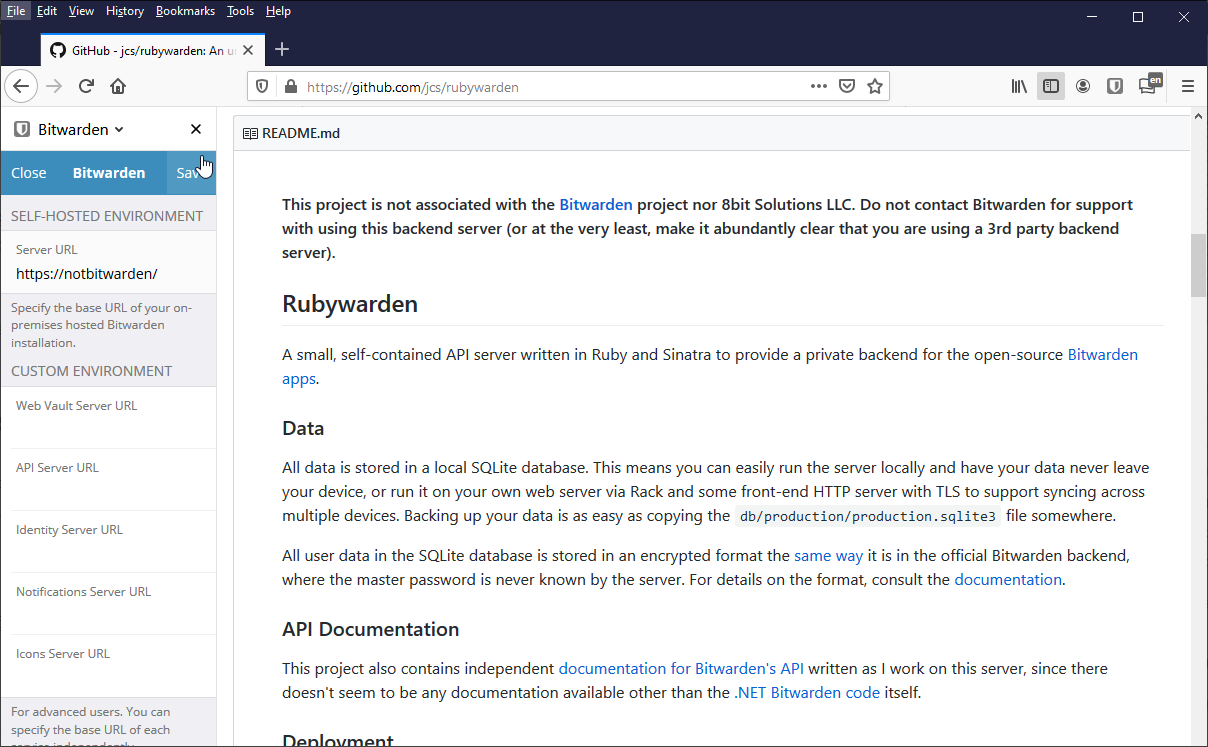Viewport: 1208px width, 747px height.
Task: Open the Bitwarden link in disclaimer
Action: click(596, 204)
